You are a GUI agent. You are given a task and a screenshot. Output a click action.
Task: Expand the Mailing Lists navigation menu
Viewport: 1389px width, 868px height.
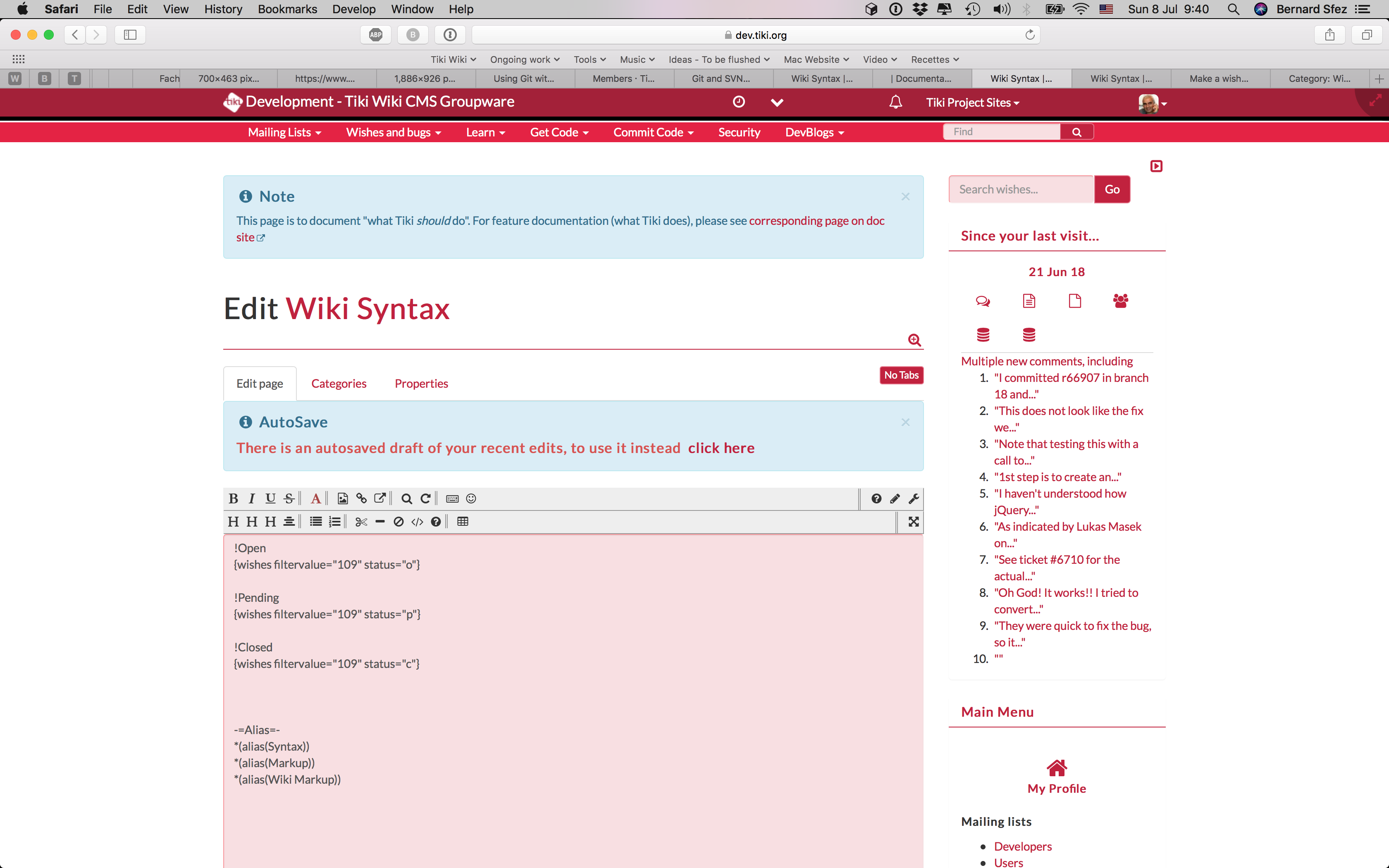(x=285, y=132)
